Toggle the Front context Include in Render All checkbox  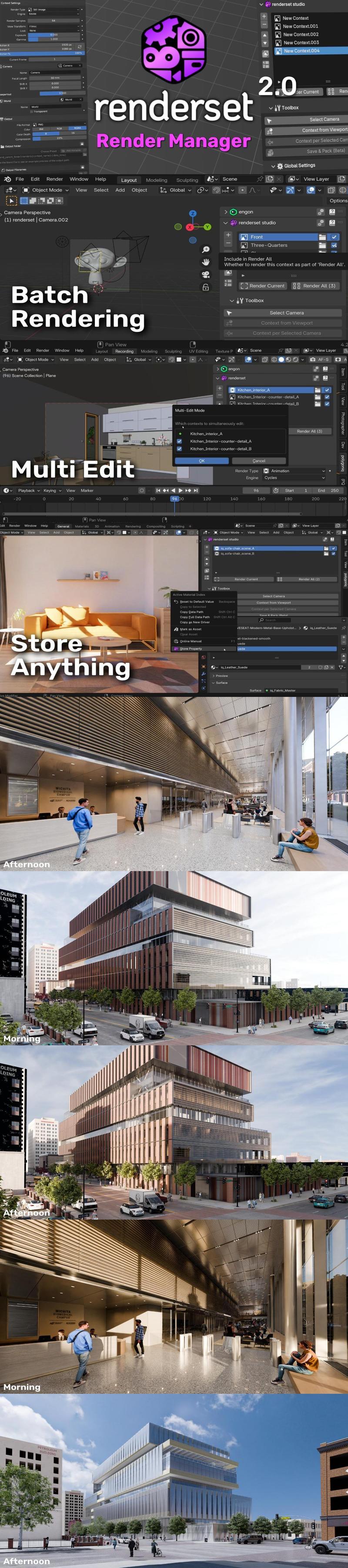334,237
